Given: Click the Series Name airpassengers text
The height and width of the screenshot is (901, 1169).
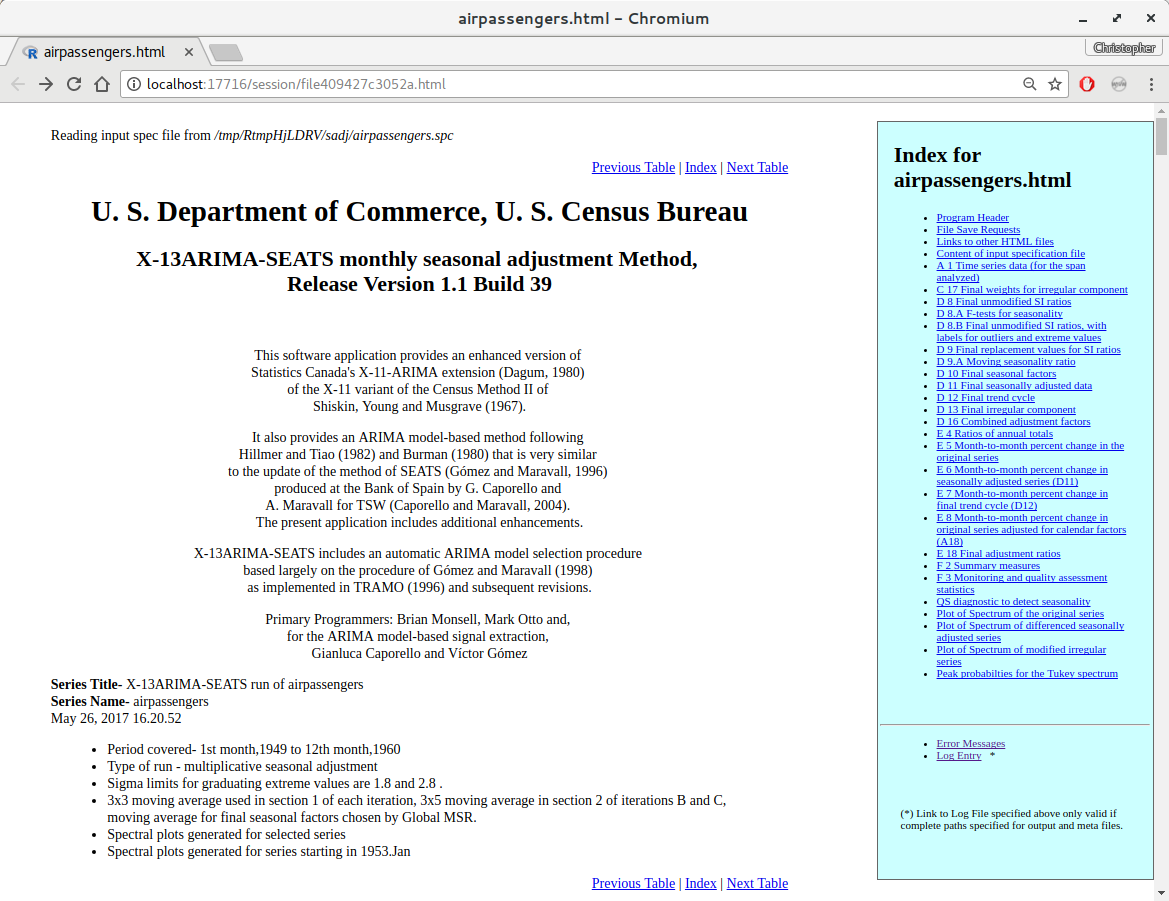Looking at the screenshot, I should [130, 701].
